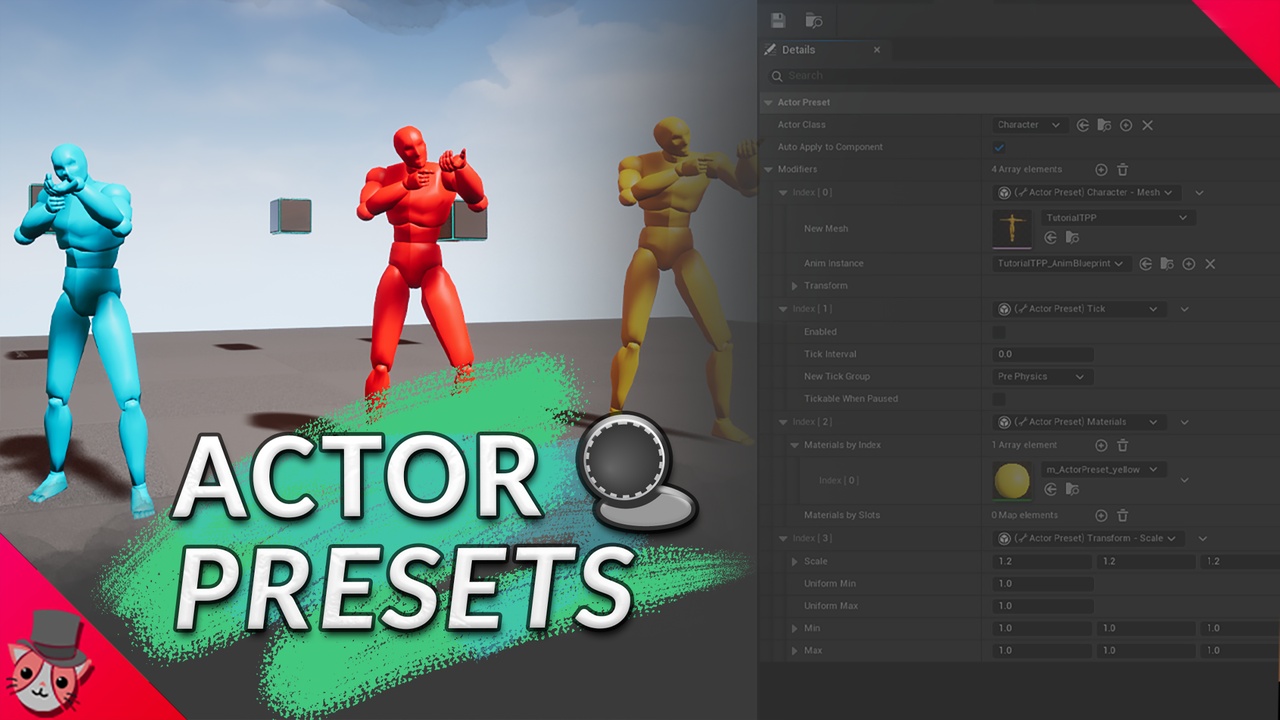Open element options chevron for Modifiers Index 2
The height and width of the screenshot is (720, 1280).
[1184, 422]
